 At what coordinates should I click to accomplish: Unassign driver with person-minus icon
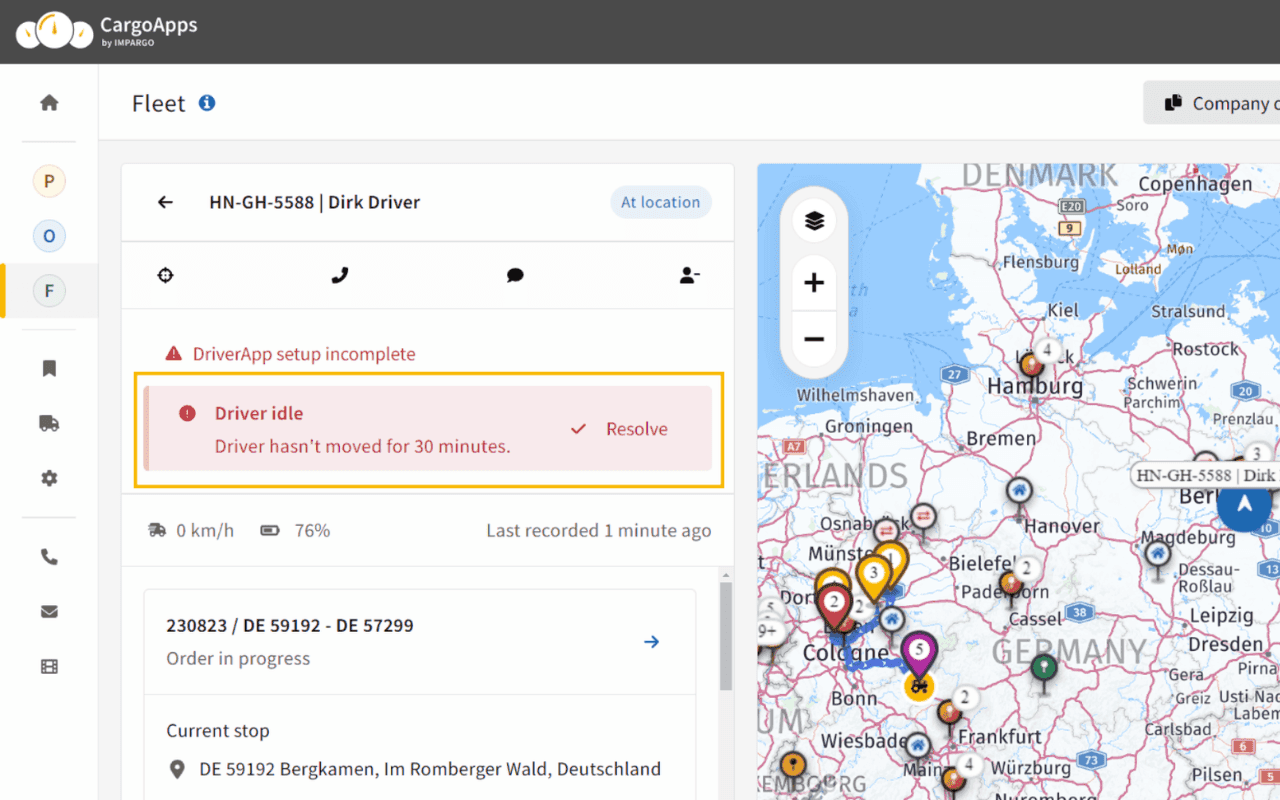pyautogui.click(x=689, y=275)
